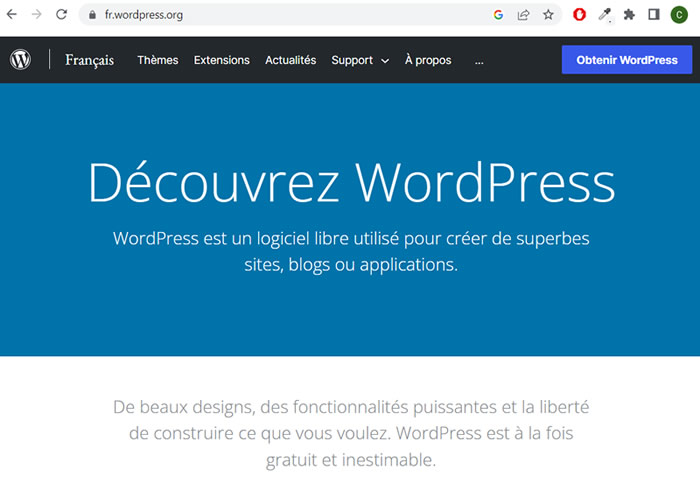Follow the À propos link

pyautogui.click(x=428, y=60)
